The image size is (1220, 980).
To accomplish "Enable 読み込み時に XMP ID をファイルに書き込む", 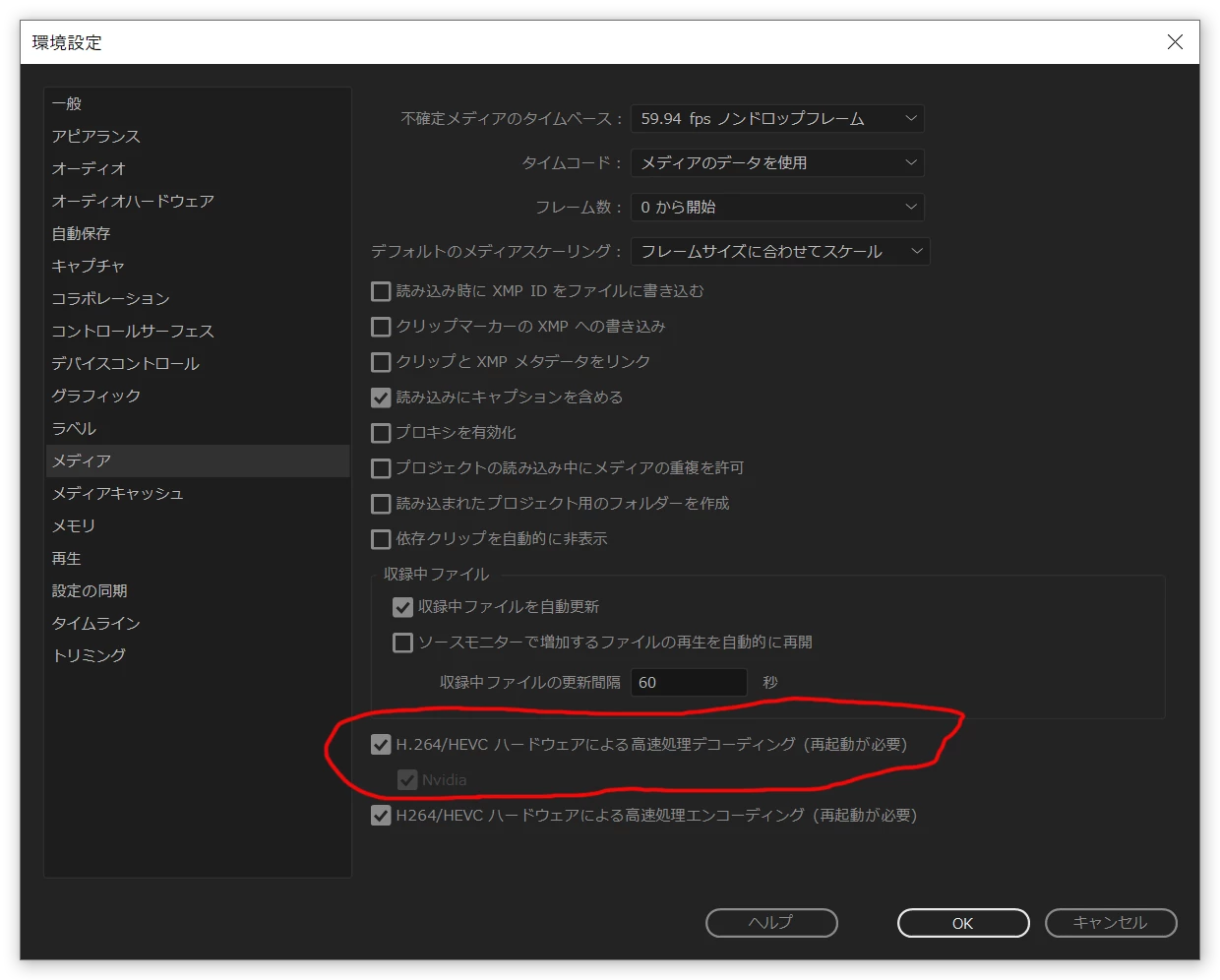I will tap(381, 291).
